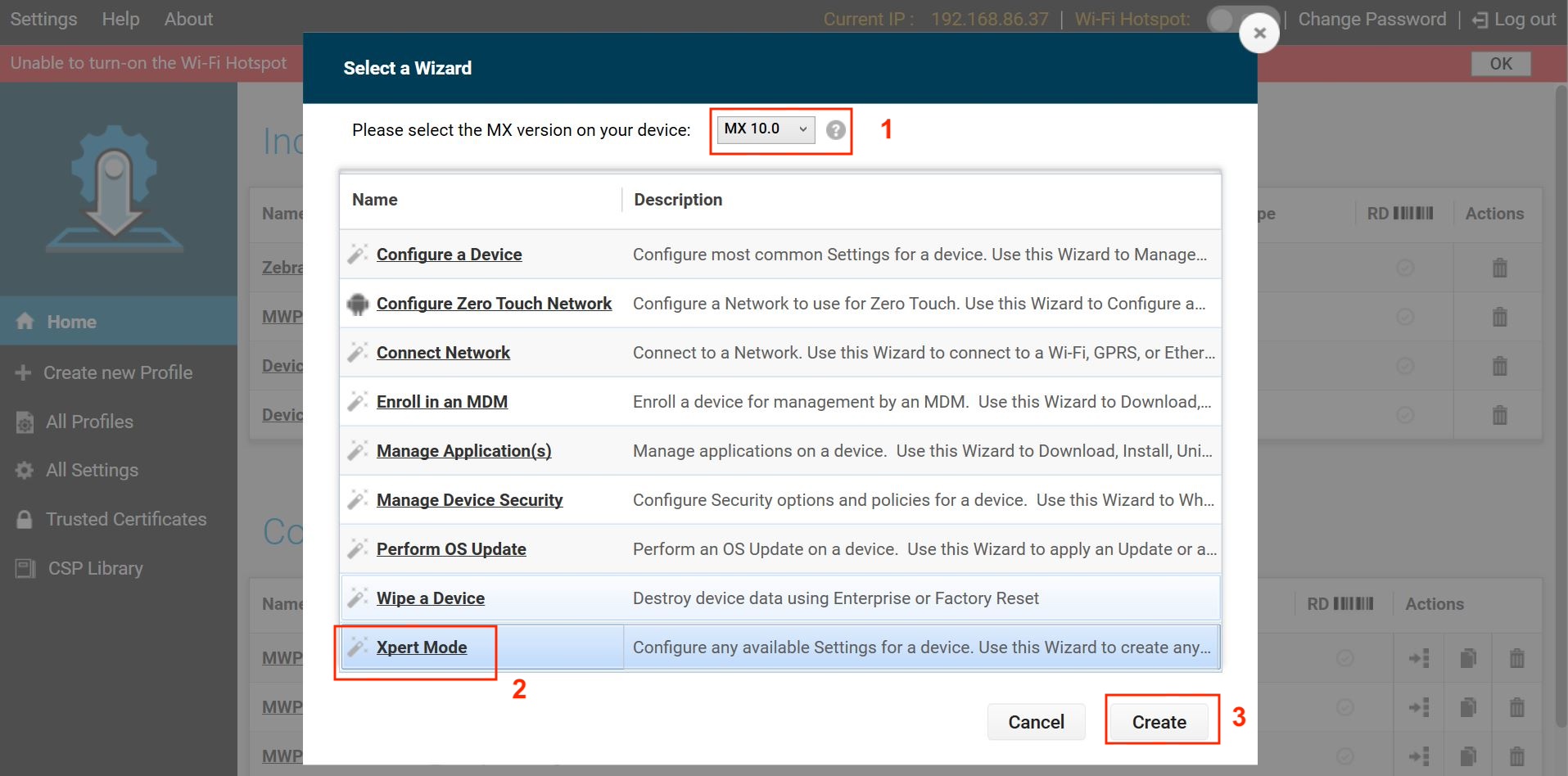1568x776 pixels.
Task: Dismiss the Wi-Fi error with OK
Action: click(x=1500, y=64)
